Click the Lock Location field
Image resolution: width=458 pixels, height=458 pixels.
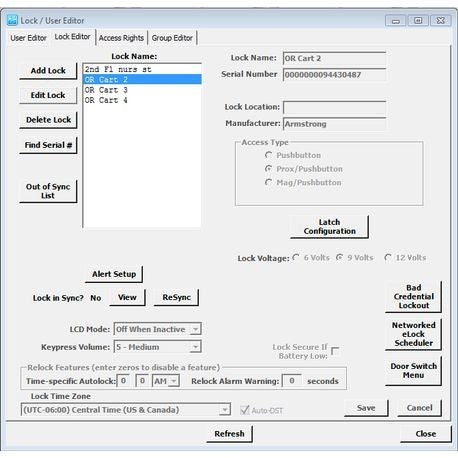coord(334,107)
